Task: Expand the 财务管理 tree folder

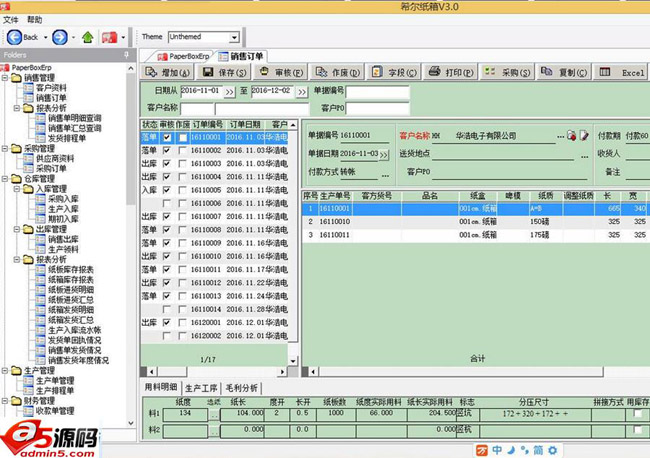Action: click(7, 400)
